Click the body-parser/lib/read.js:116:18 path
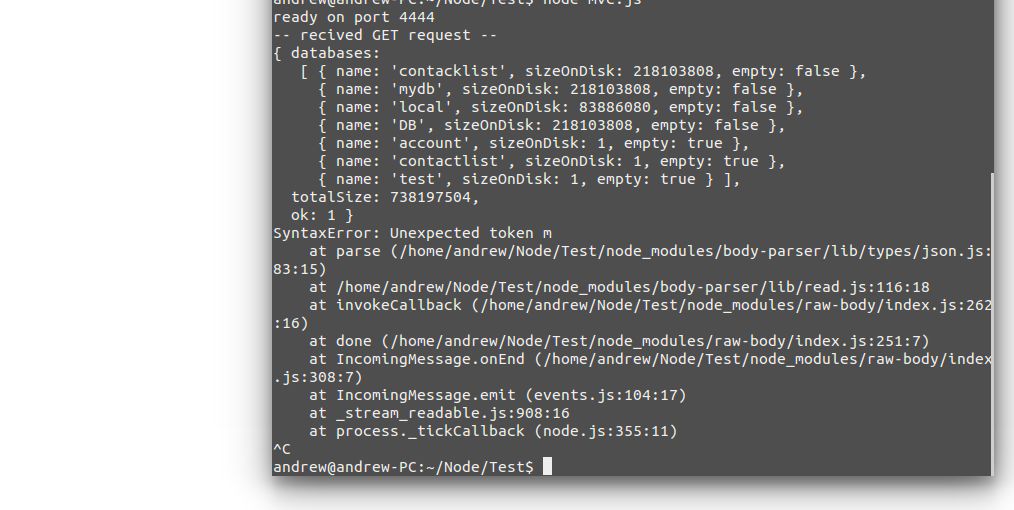 click(632, 287)
